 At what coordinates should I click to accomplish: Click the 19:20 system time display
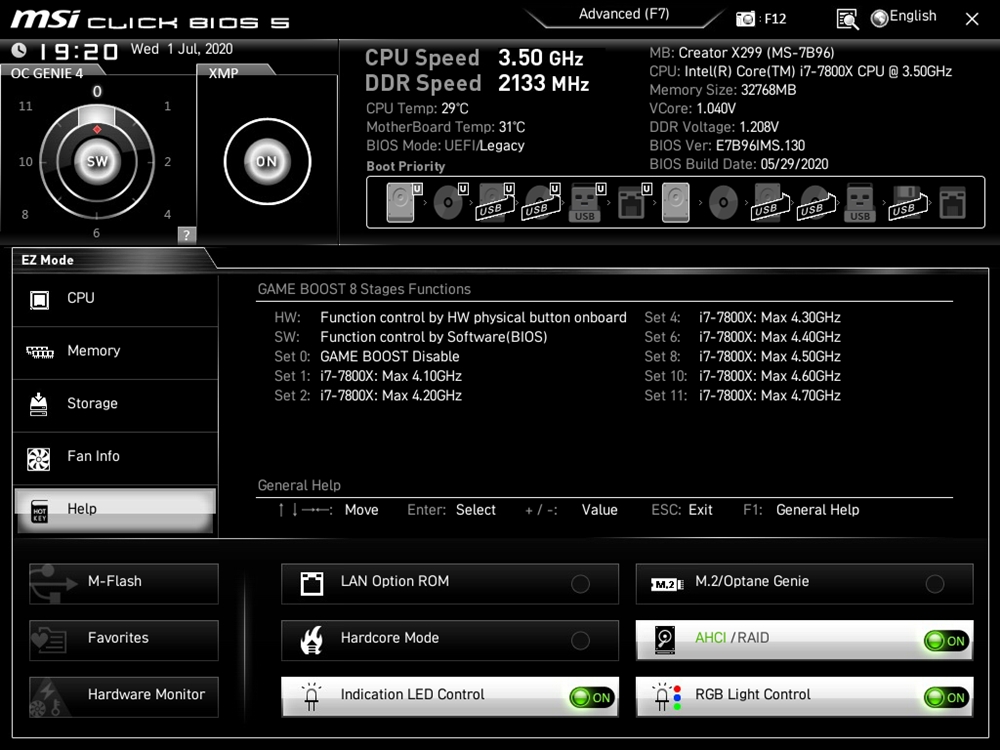(x=78, y=51)
